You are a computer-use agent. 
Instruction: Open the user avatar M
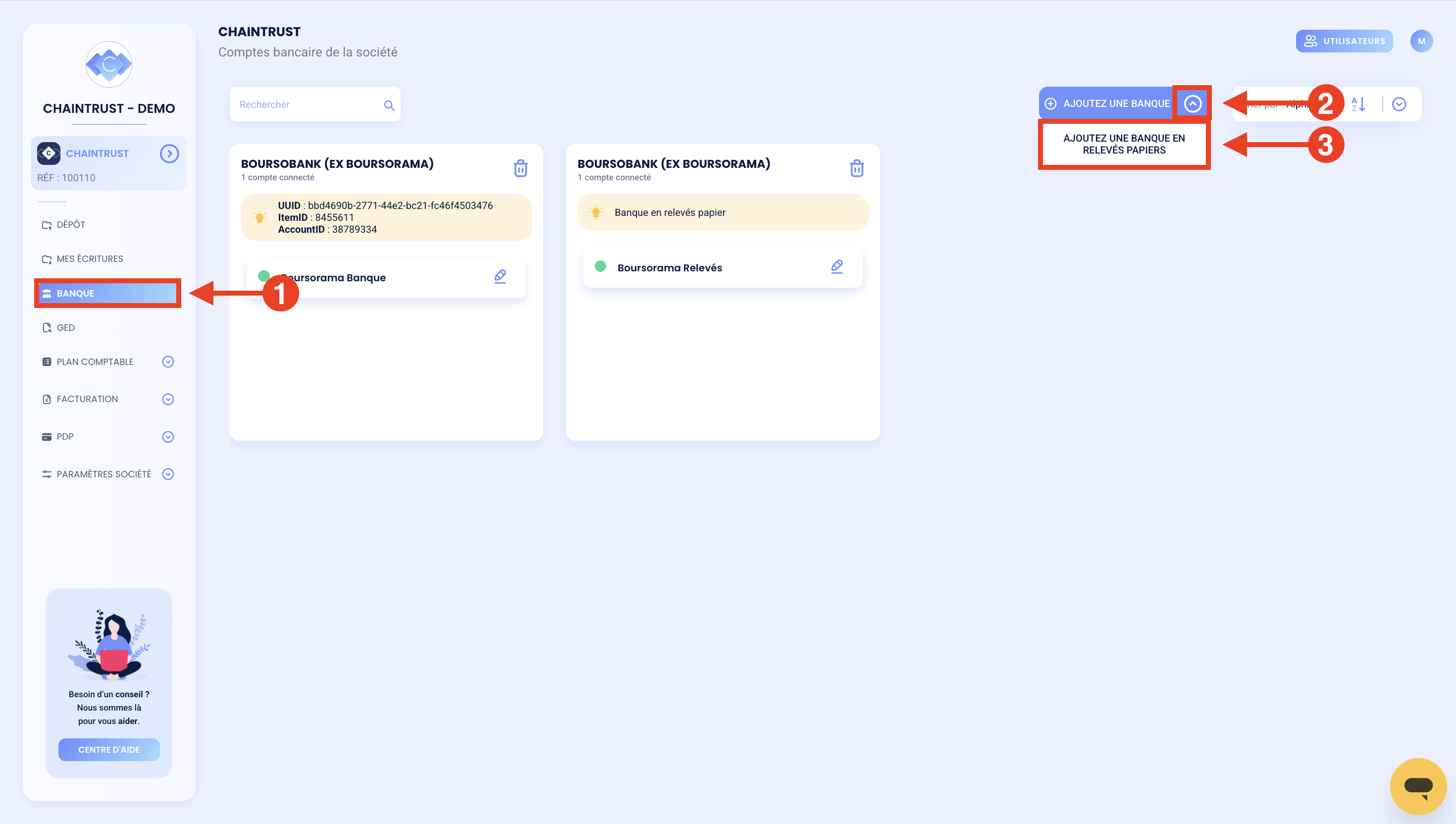coord(1421,41)
